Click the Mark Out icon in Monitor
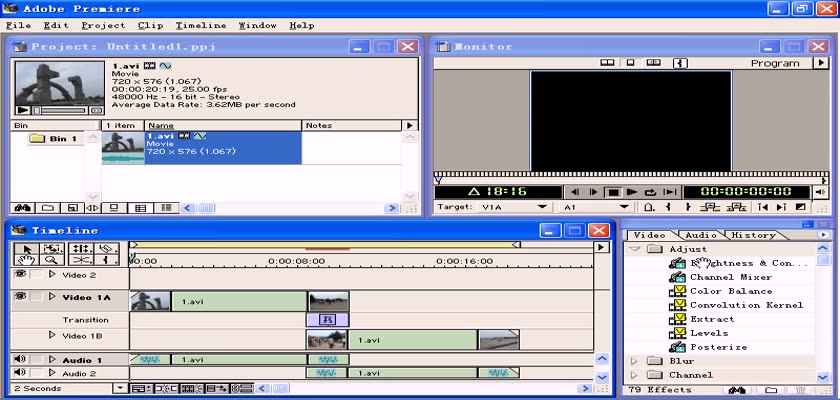 (688, 207)
